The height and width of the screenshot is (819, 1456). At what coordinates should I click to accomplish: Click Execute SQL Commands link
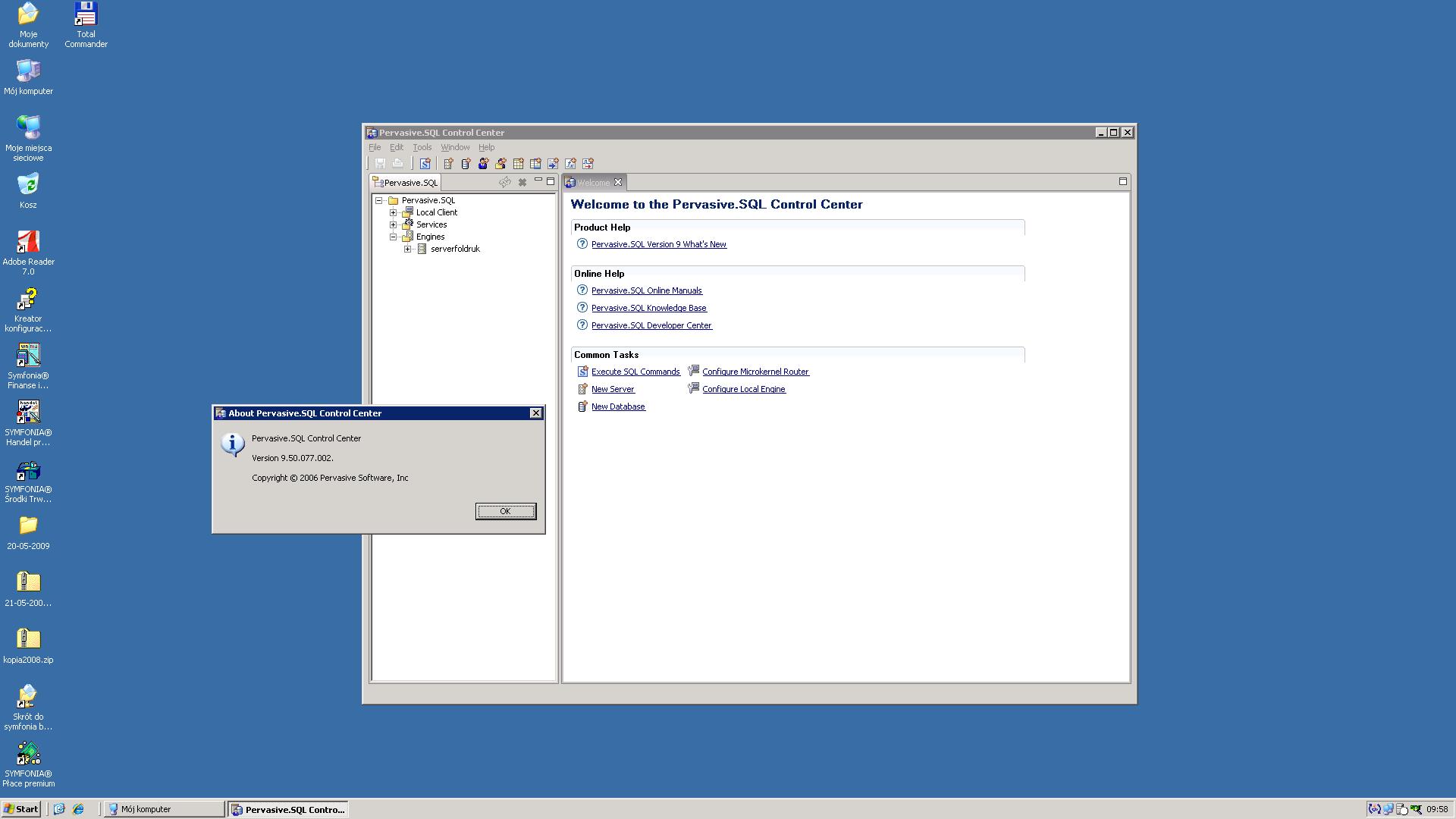635,372
